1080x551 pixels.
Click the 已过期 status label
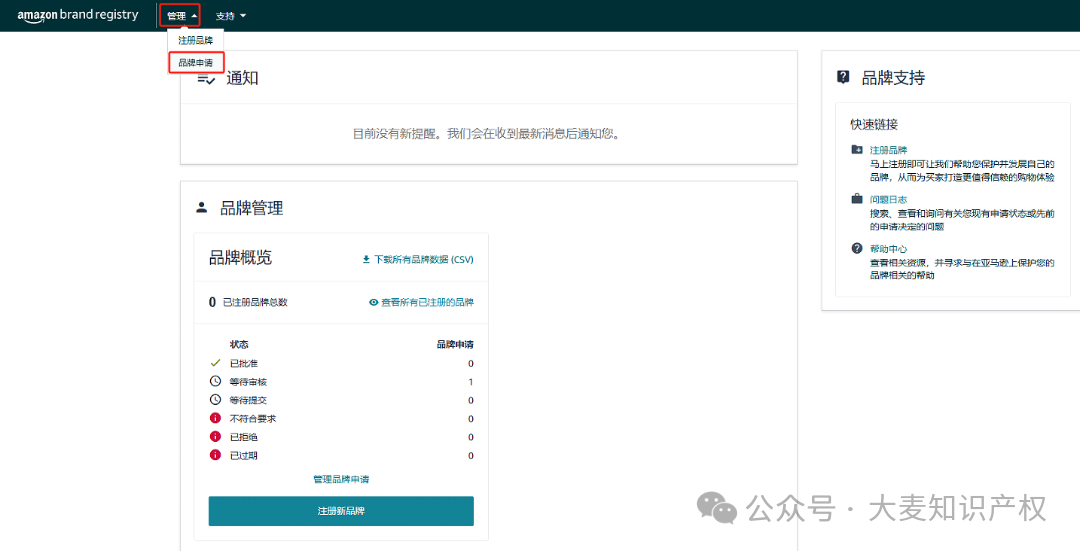[244, 456]
